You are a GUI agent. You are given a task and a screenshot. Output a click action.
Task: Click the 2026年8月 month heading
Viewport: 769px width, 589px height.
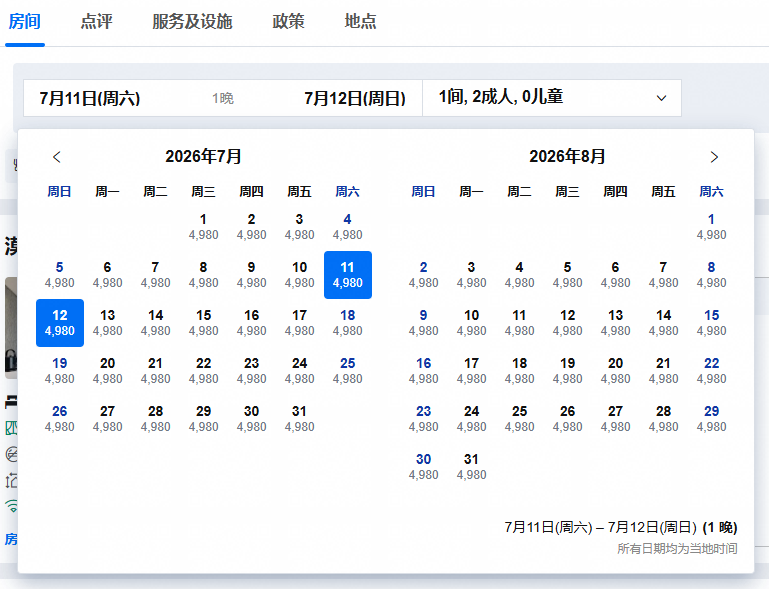567,156
